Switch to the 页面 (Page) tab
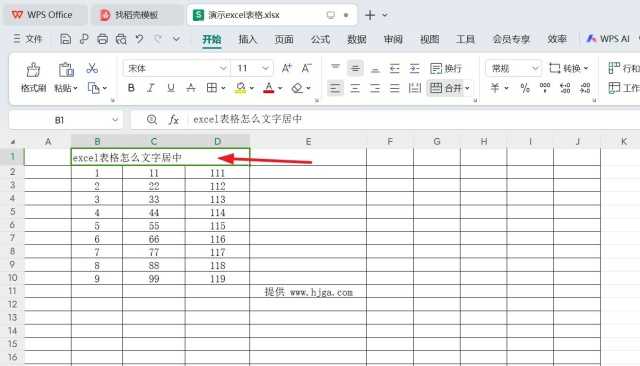Screen dimensions: 640x366 coord(284,39)
